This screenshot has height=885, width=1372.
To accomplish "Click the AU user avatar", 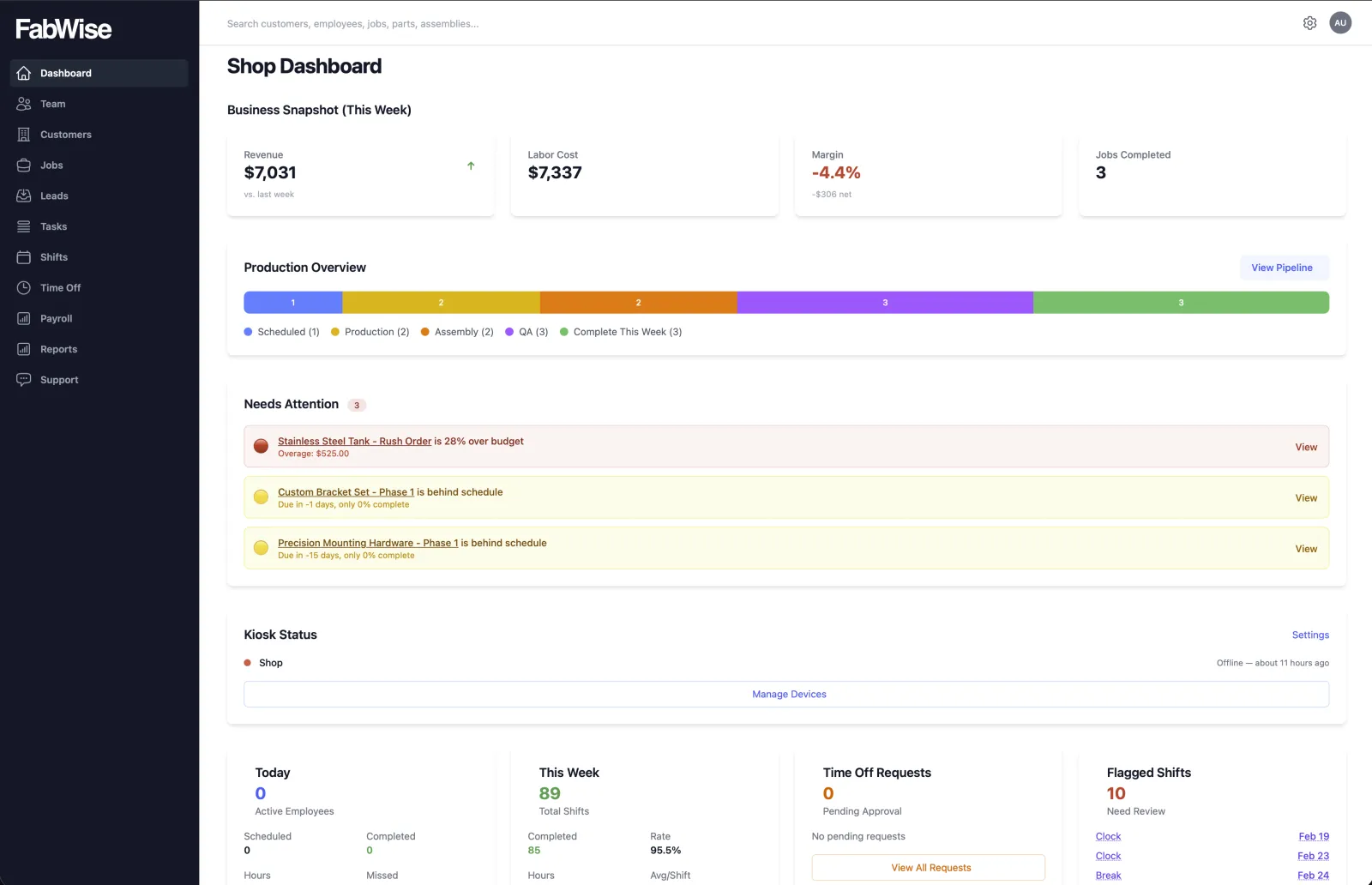I will pyautogui.click(x=1340, y=23).
